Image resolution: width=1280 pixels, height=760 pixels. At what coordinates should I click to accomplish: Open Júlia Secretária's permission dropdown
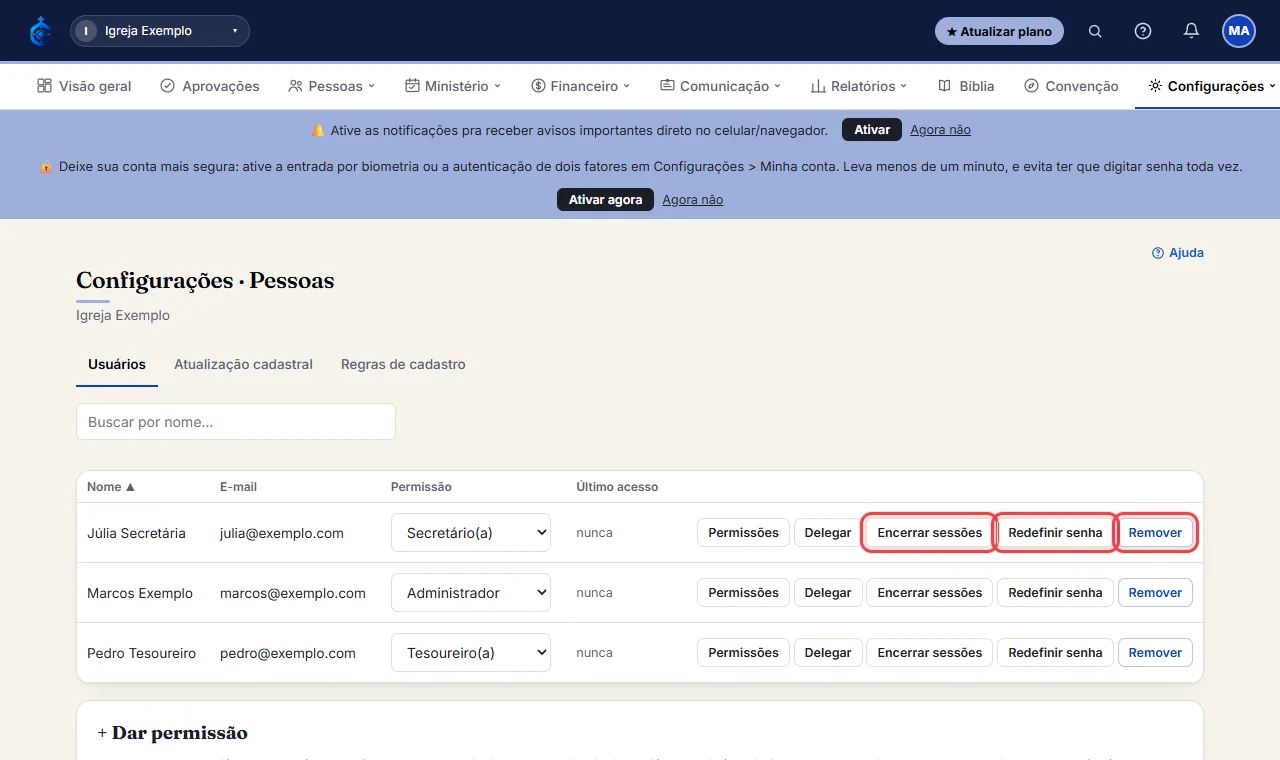pos(471,533)
